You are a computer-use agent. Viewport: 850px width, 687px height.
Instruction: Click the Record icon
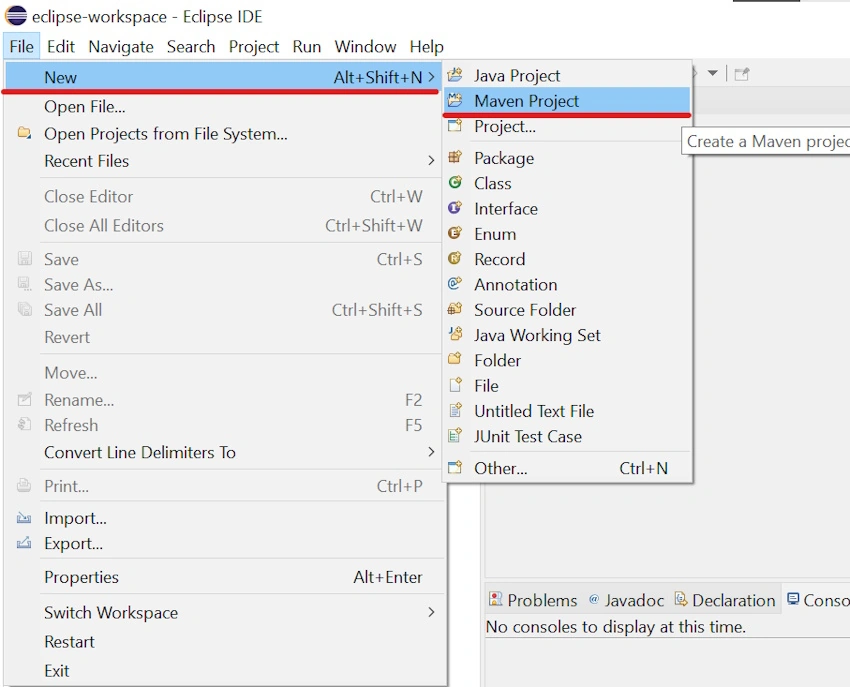455,259
